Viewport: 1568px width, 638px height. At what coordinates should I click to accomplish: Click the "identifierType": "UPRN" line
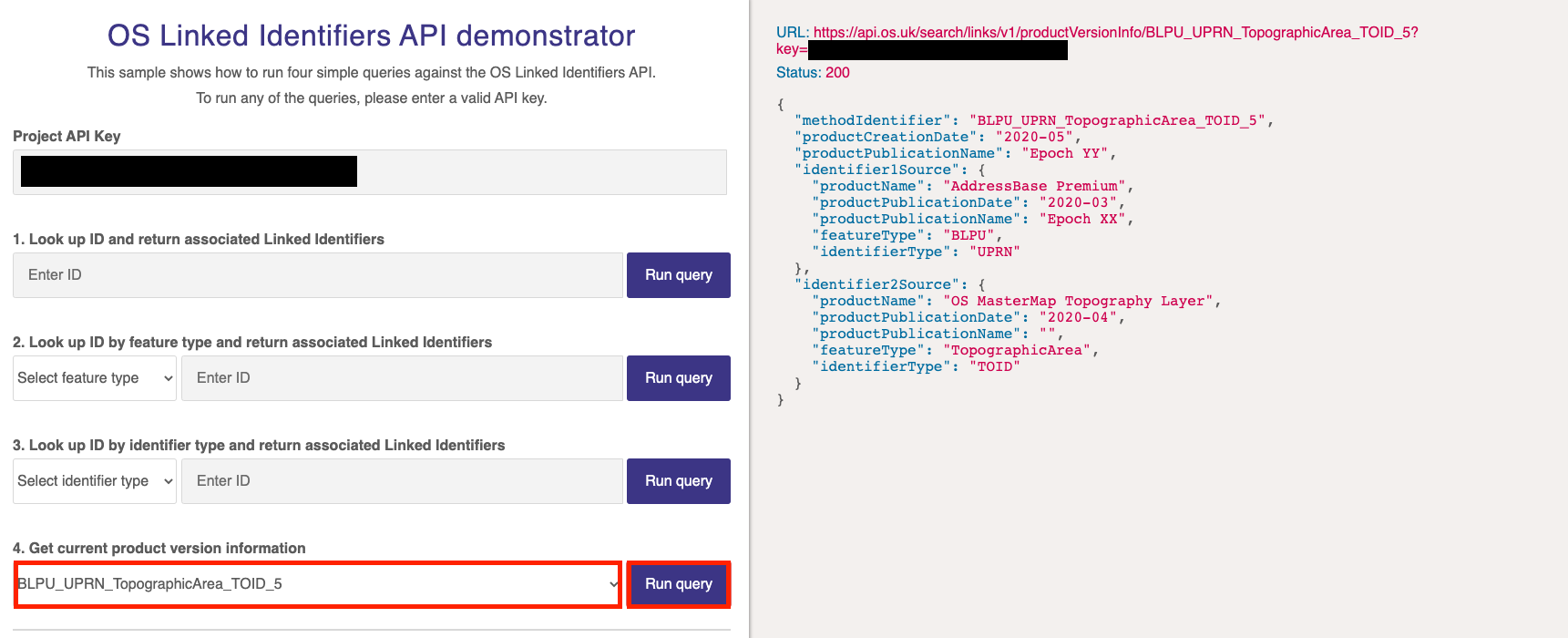[x=916, y=252]
